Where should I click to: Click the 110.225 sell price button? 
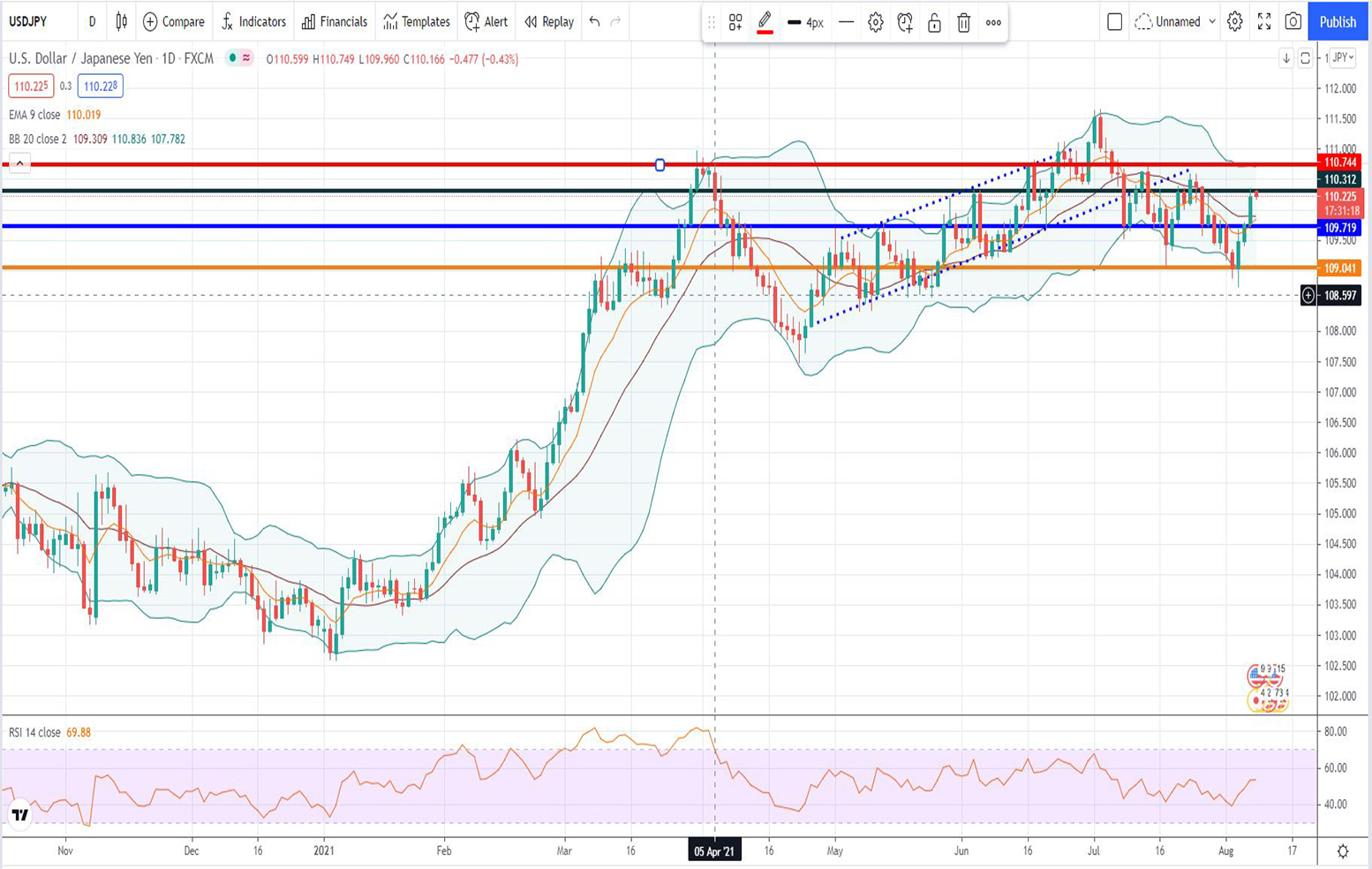coord(31,86)
